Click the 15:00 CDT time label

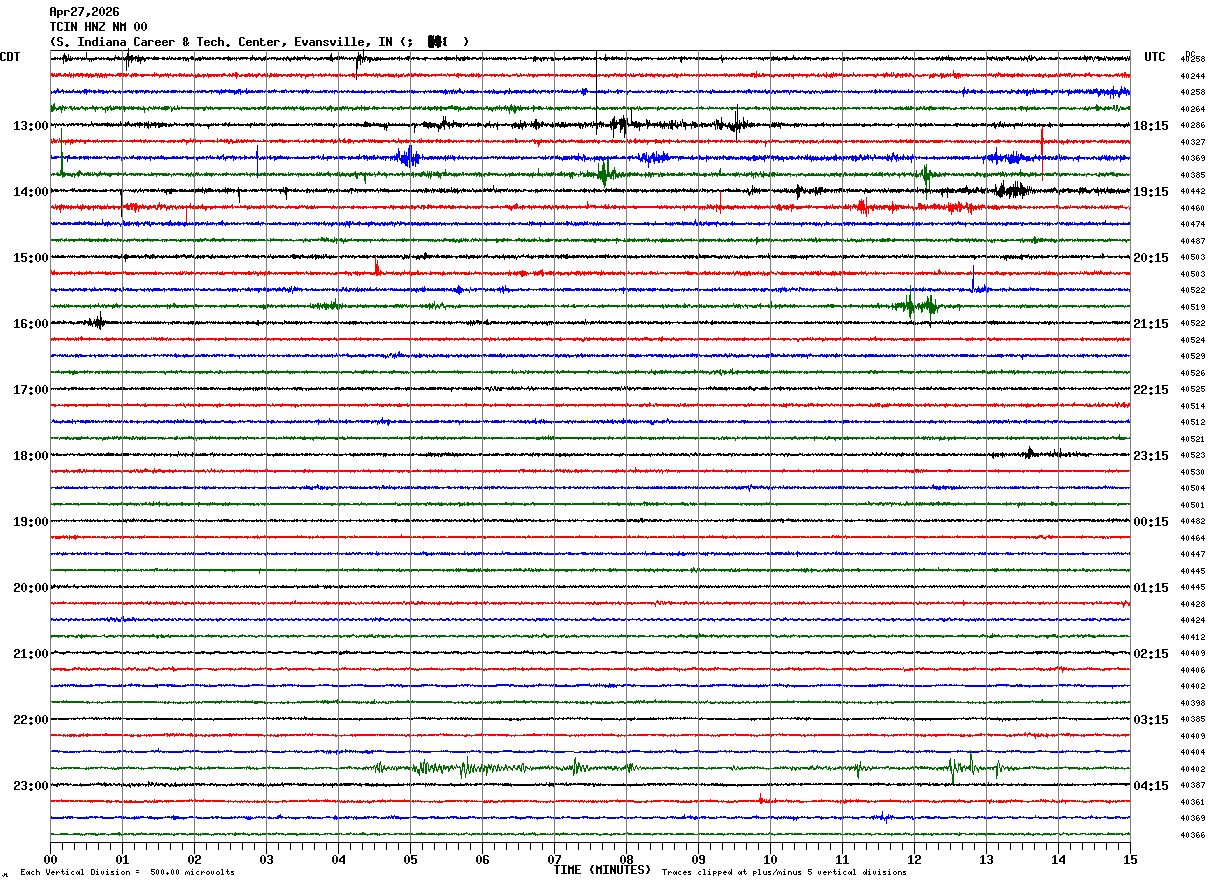tap(31, 258)
